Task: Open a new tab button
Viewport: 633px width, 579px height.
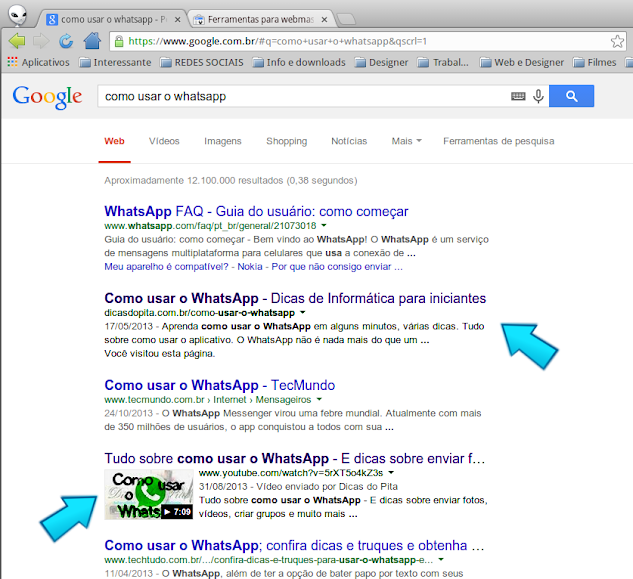Action: 346,19
